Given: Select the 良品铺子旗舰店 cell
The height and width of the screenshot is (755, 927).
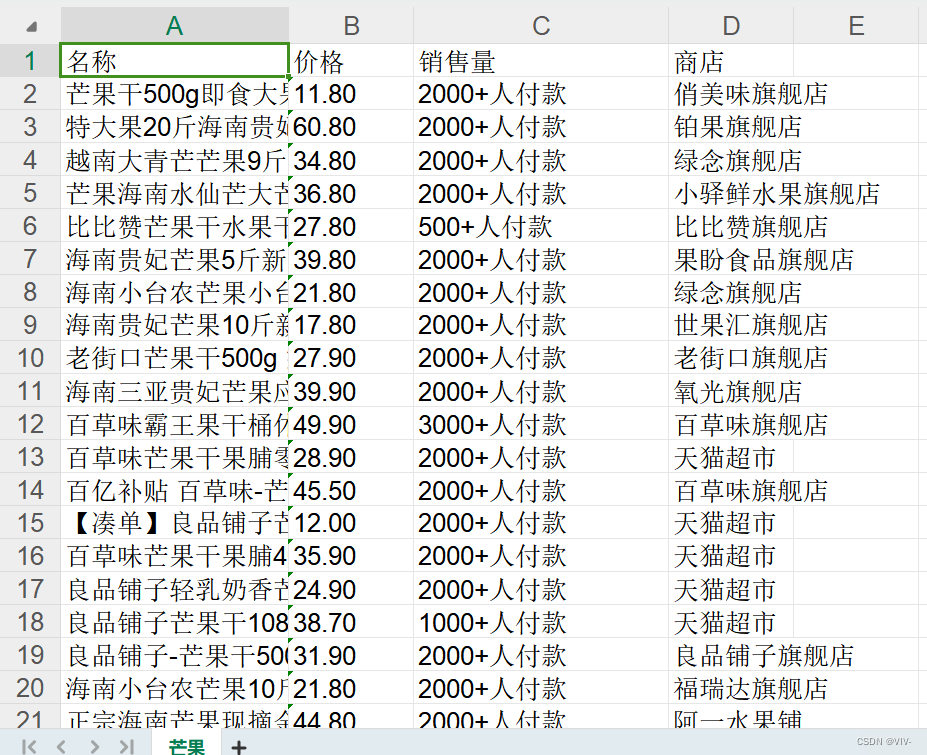Looking at the screenshot, I should pyautogui.click(x=731, y=655).
